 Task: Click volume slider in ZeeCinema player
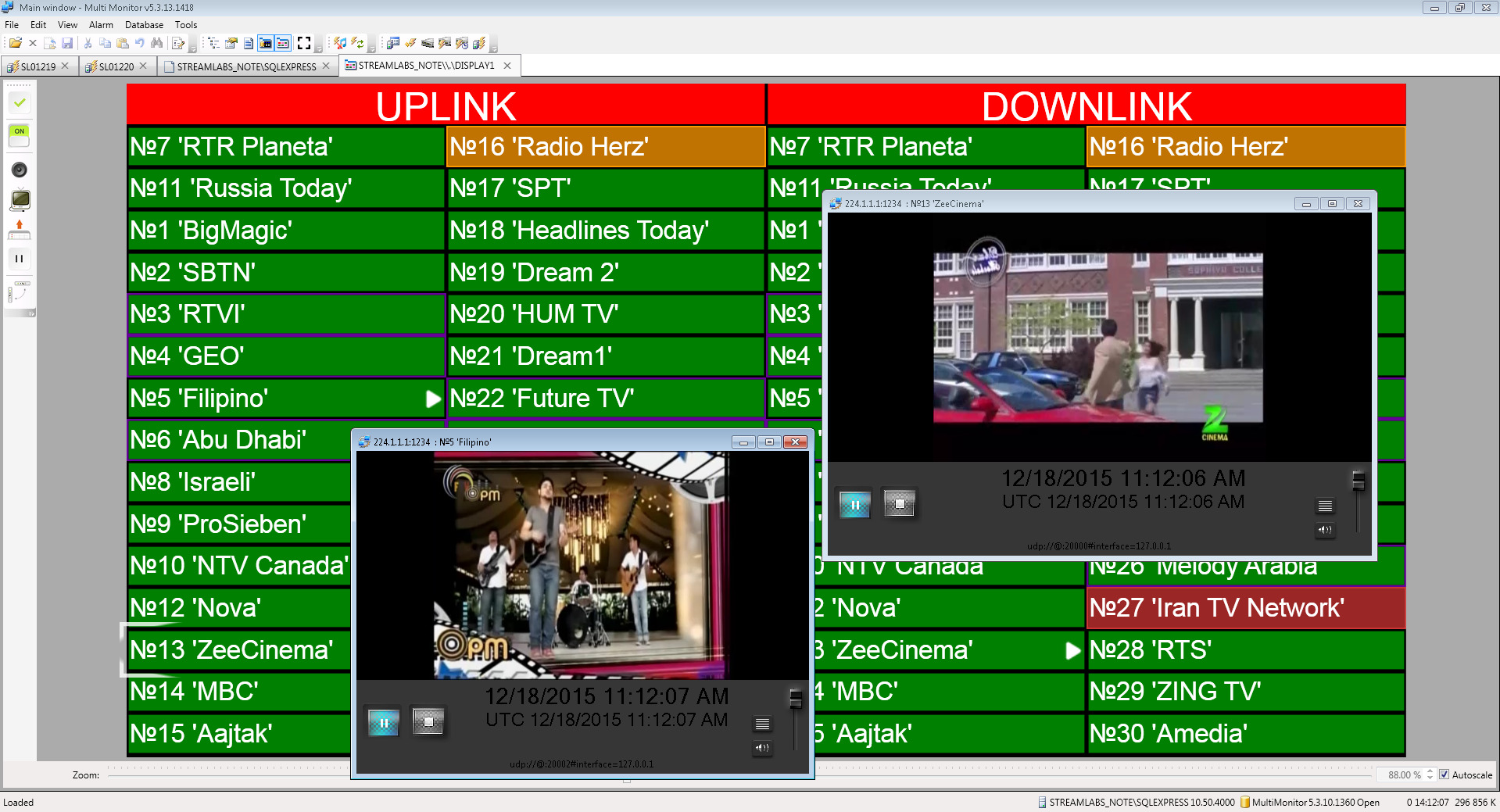[1359, 501]
